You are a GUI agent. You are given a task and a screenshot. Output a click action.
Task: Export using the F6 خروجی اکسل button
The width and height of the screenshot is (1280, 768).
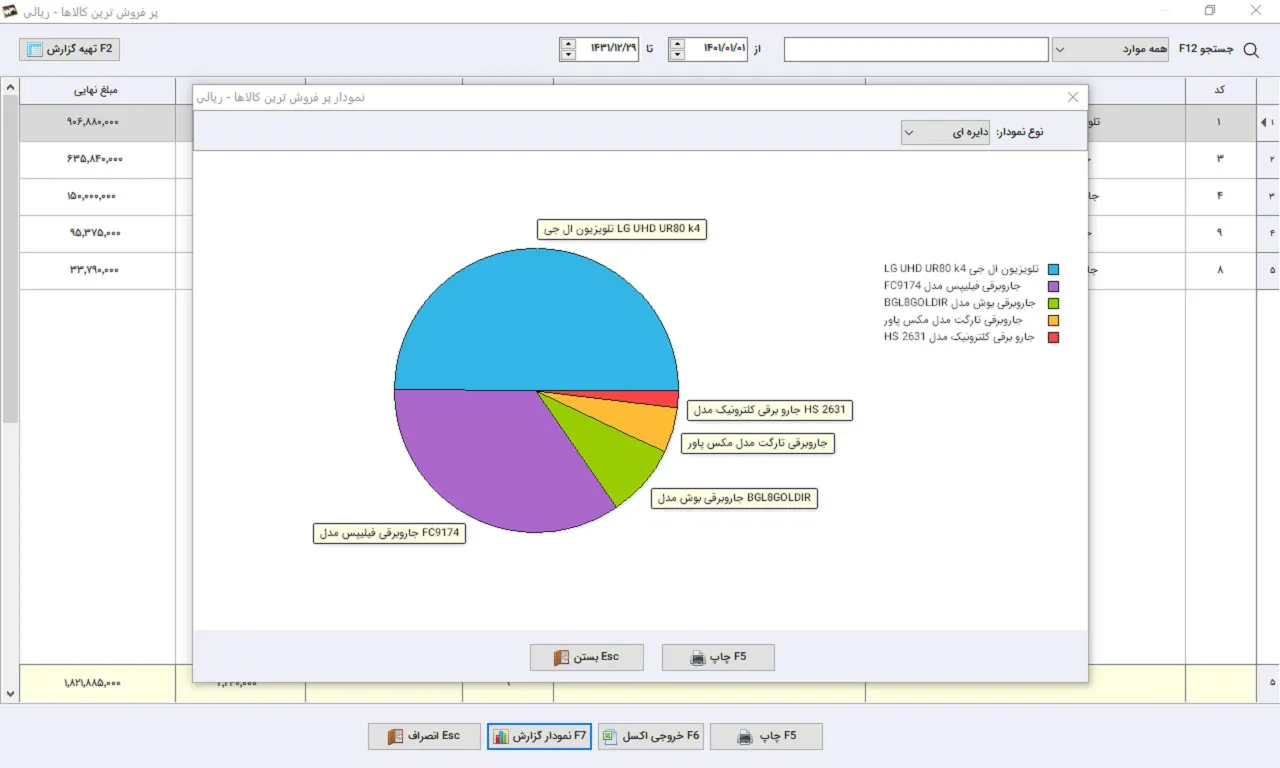pyautogui.click(x=653, y=736)
